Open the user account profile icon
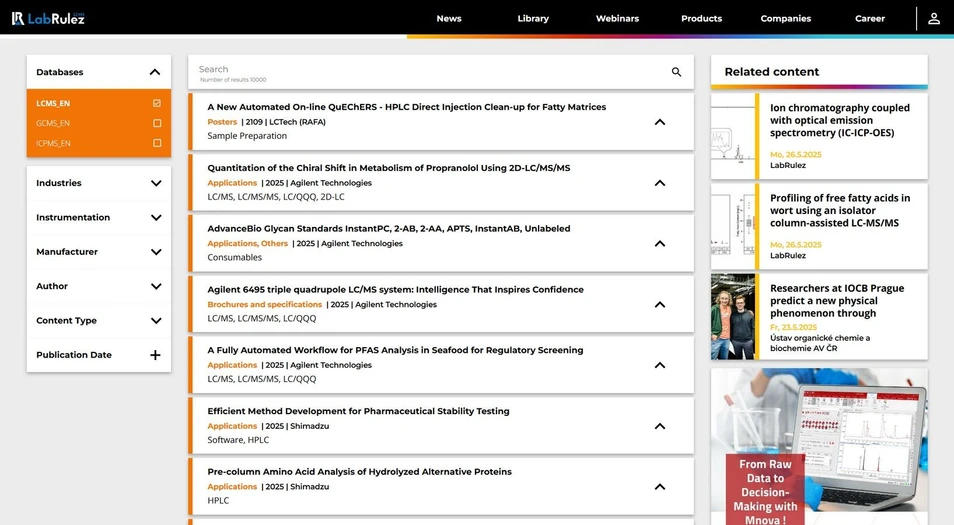The height and width of the screenshot is (525, 954). 933,18
